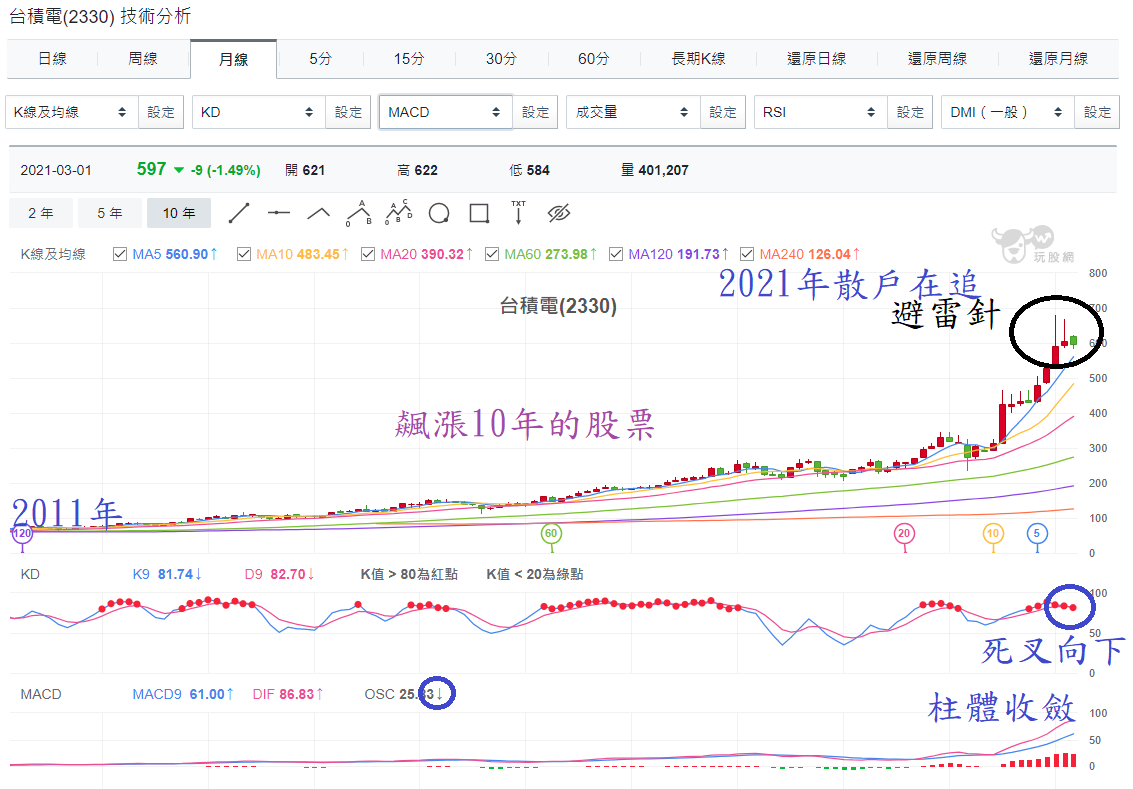This screenshot has width=1133, height=789.
Task: Switch to the 5分 tab
Action: click(x=321, y=59)
